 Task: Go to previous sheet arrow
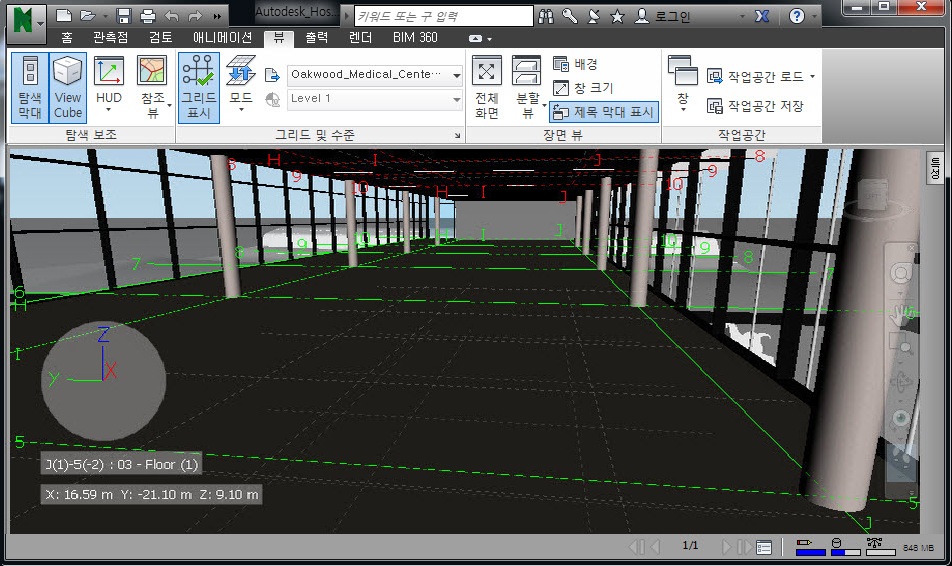point(656,547)
